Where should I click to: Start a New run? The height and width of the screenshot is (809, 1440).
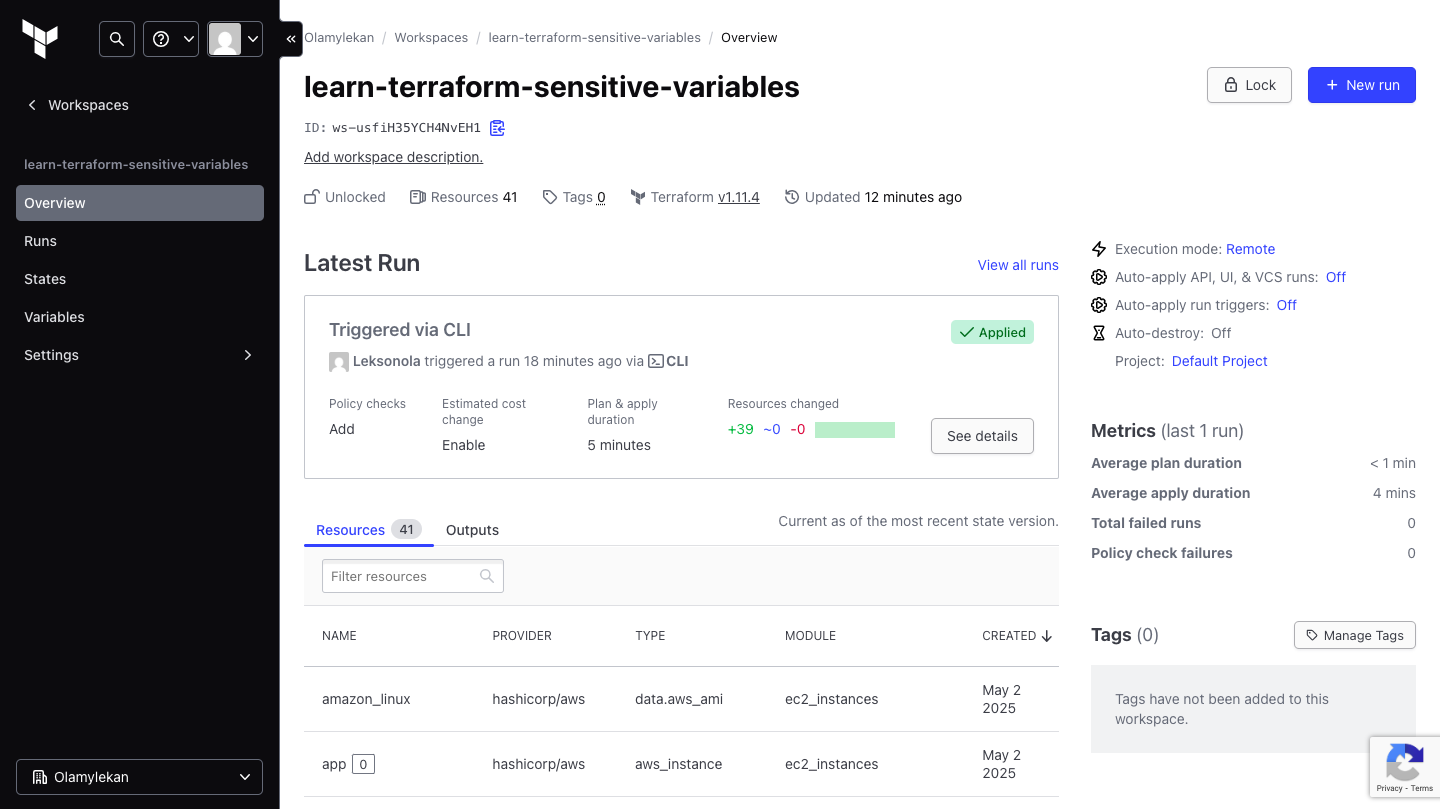point(1362,85)
